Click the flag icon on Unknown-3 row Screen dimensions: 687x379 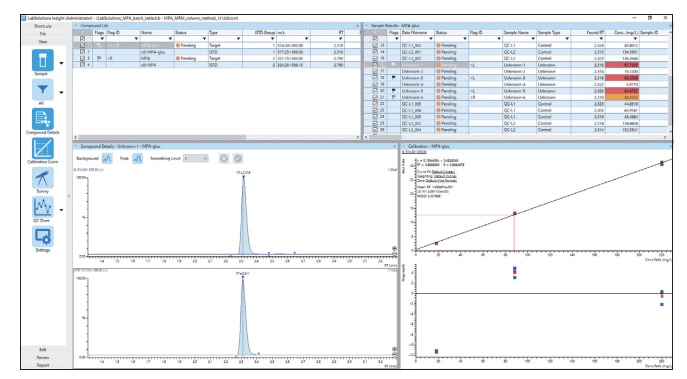(x=393, y=78)
